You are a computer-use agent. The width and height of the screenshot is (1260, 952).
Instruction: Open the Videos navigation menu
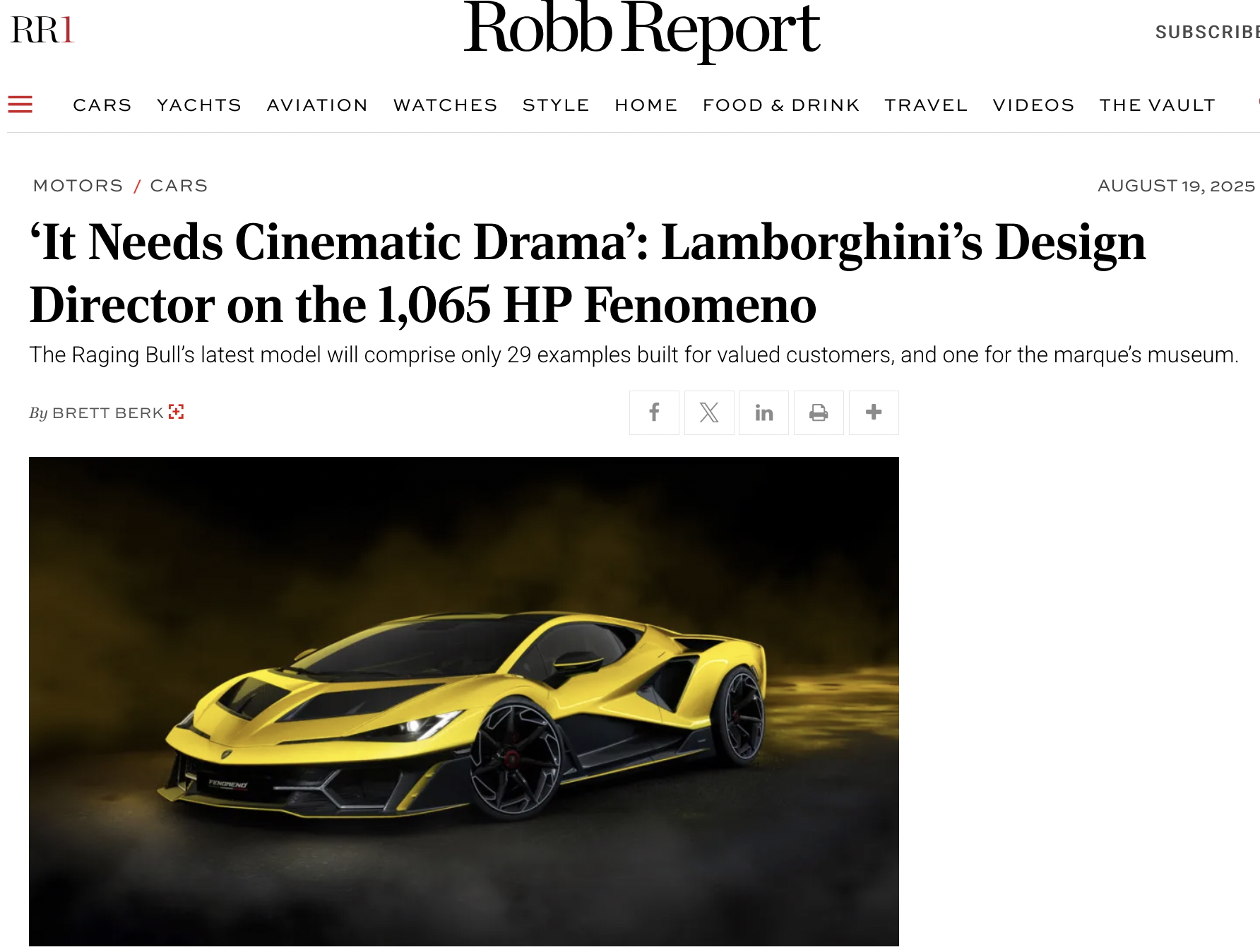click(x=1033, y=105)
